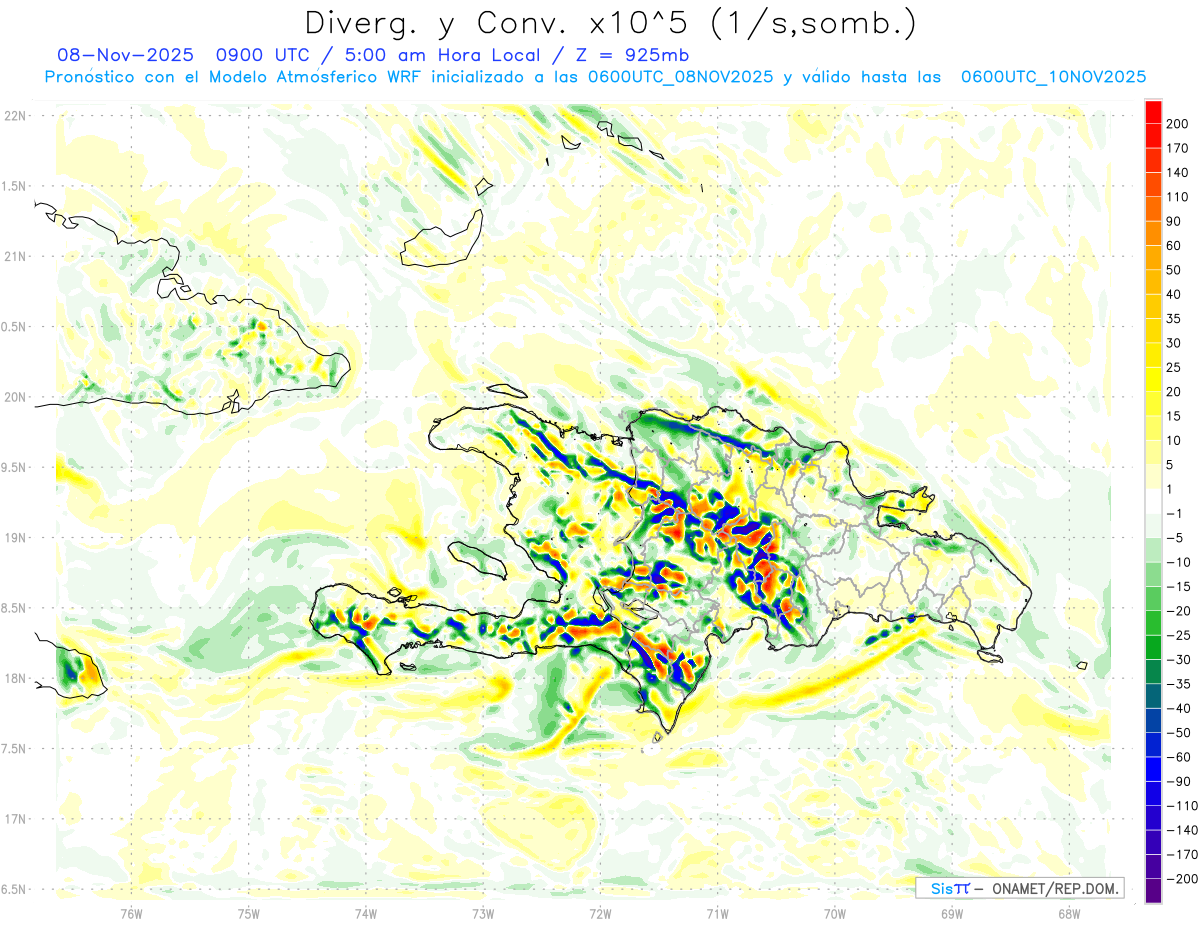This screenshot has width=1200, height=927.
Task: Click the white colorbar swatch between 1 and -1
Action: coord(1153,501)
